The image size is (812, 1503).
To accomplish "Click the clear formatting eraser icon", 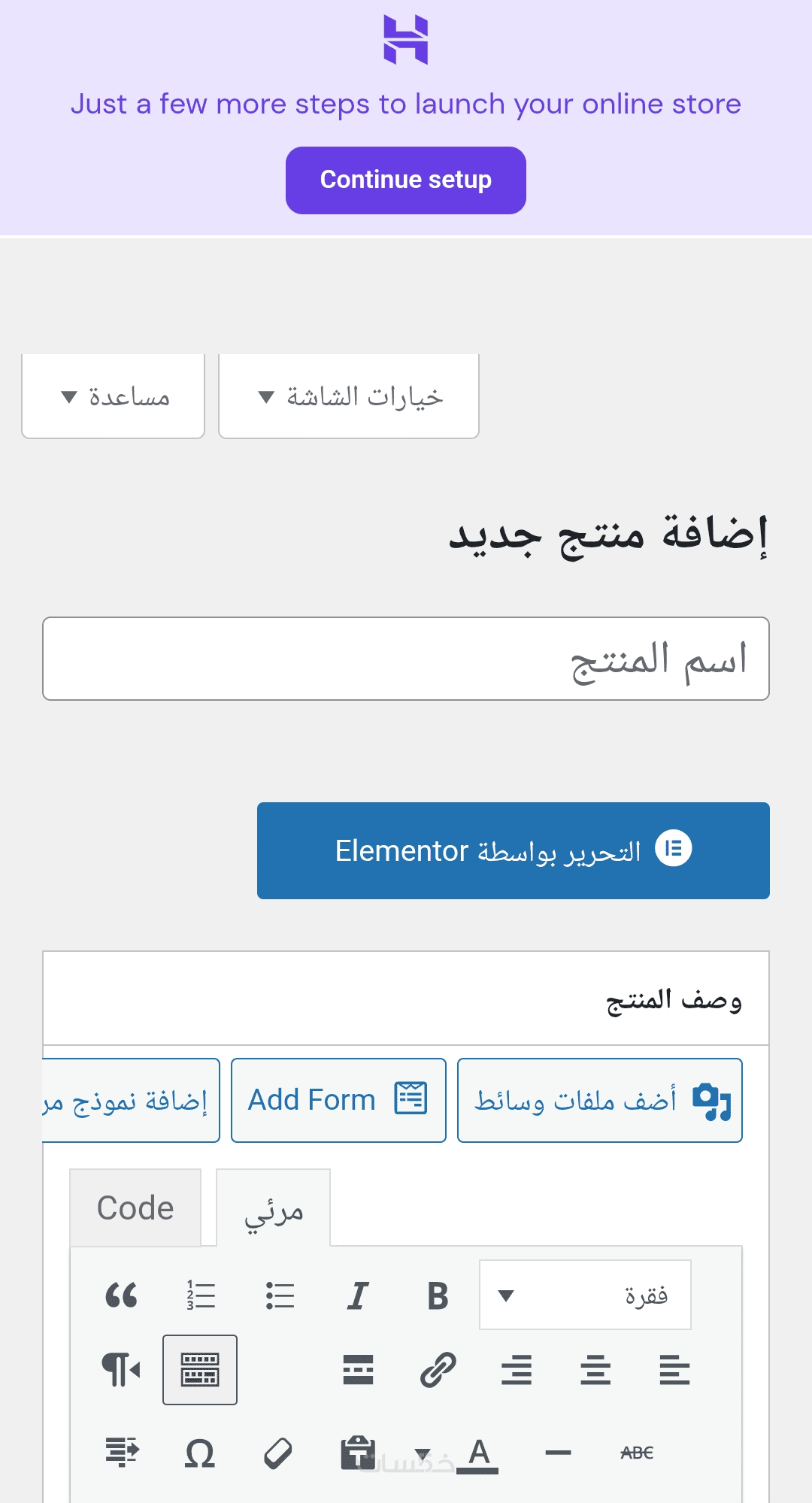I will pos(278,1453).
